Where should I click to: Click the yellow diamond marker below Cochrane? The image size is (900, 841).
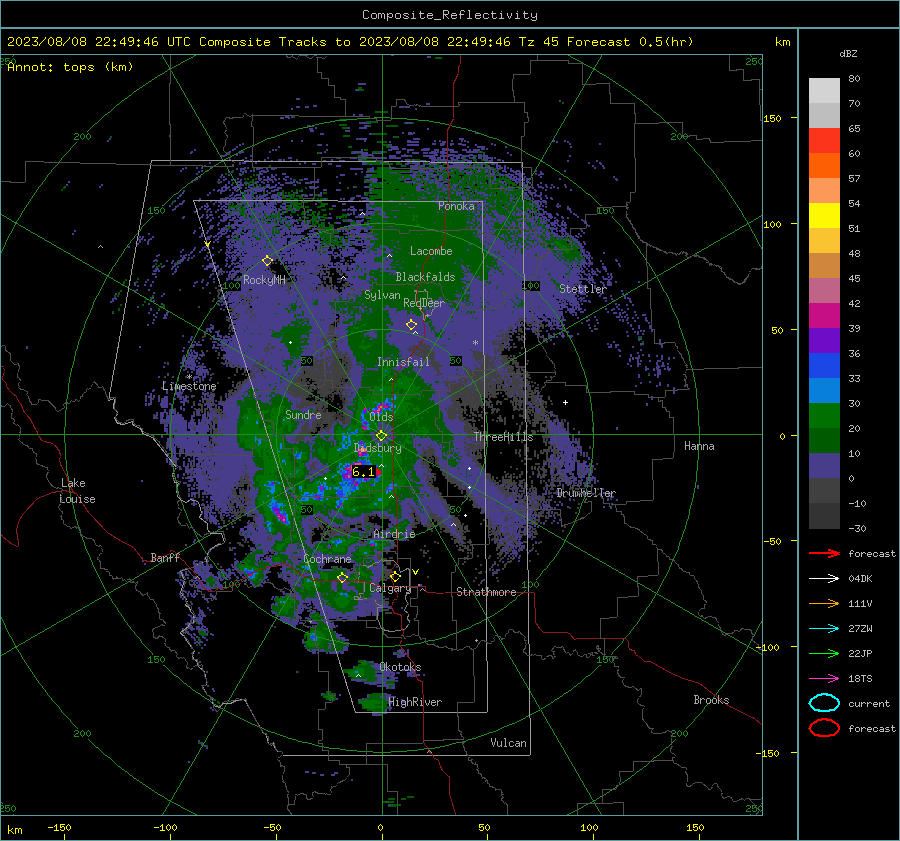tap(343, 577)
